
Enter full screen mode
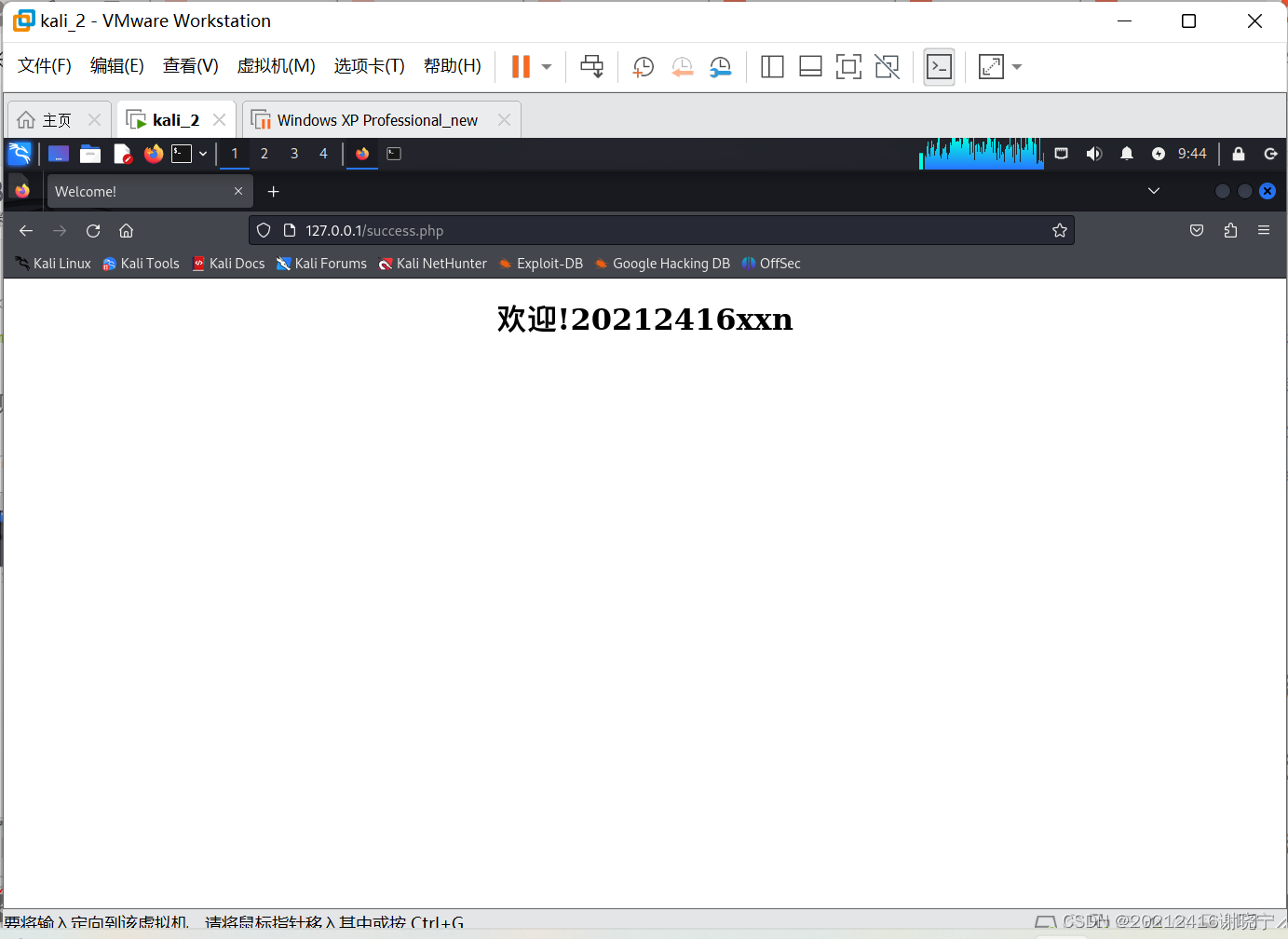[848, 66]
